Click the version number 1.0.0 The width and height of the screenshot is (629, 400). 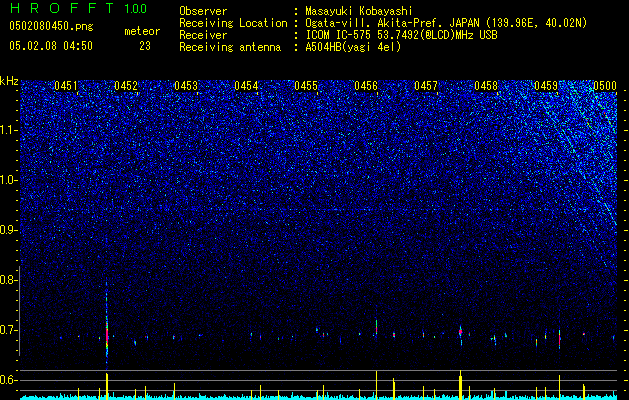(136, 9)
